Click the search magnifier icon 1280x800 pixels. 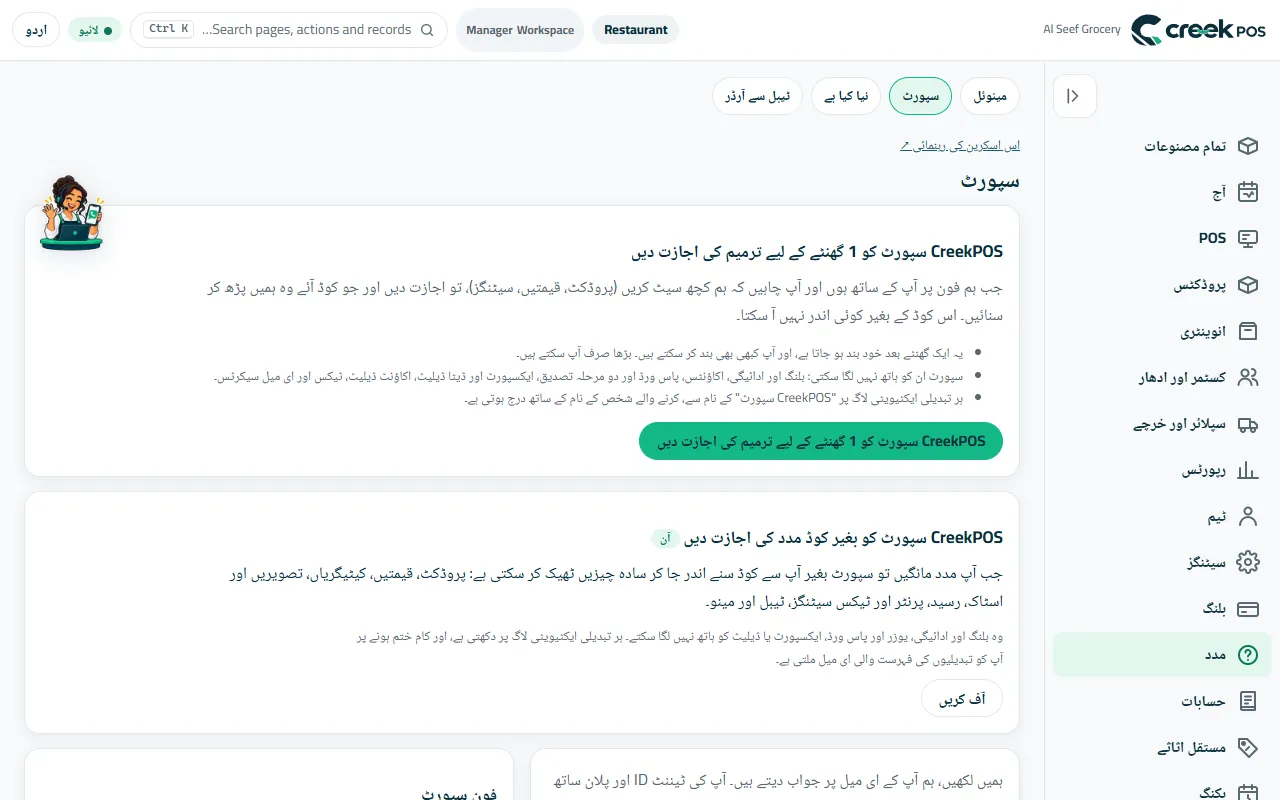pyautogui.click(x=427, y=30)
